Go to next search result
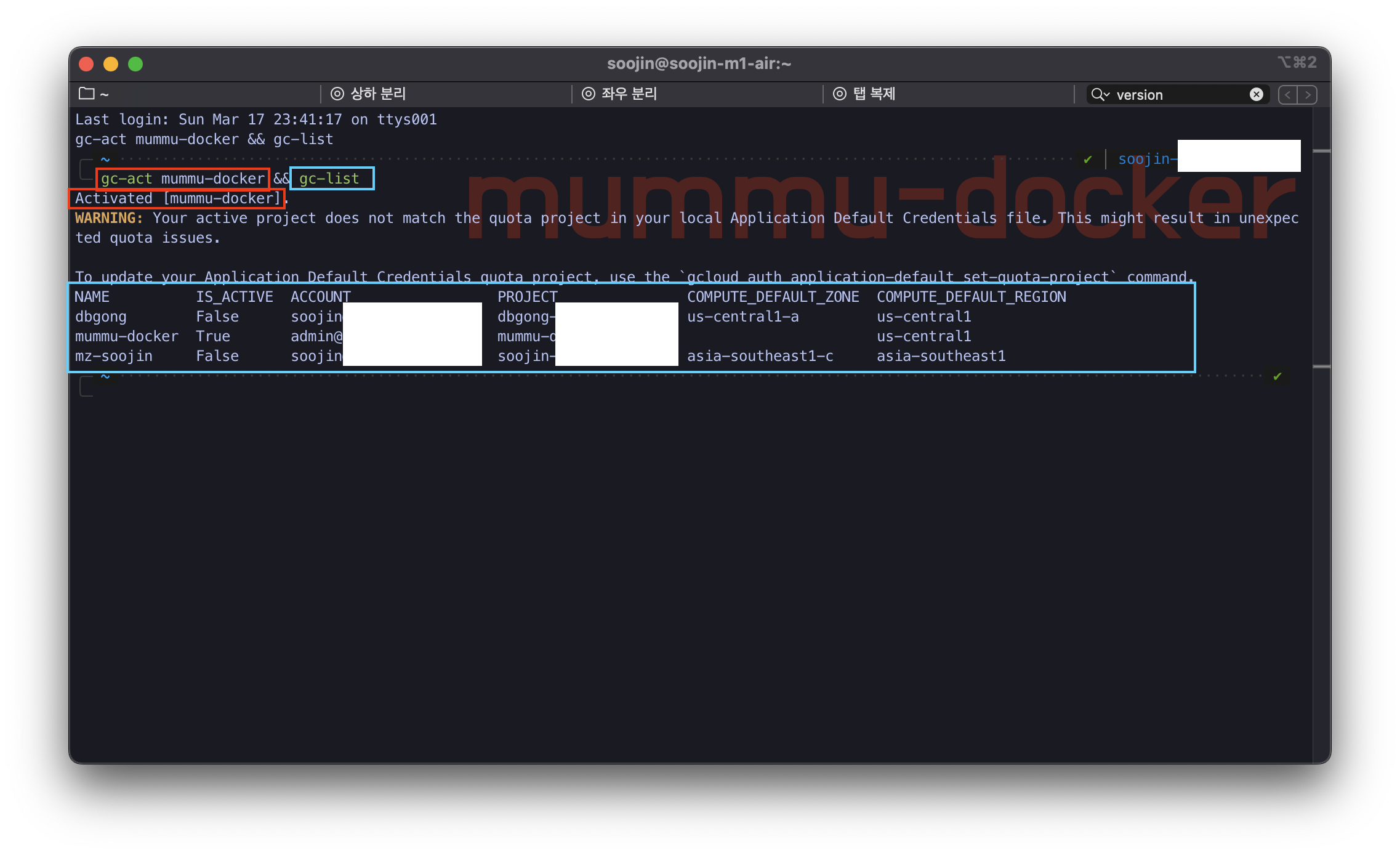This screenshot has height=855, width=1400. pos(1308,95)
